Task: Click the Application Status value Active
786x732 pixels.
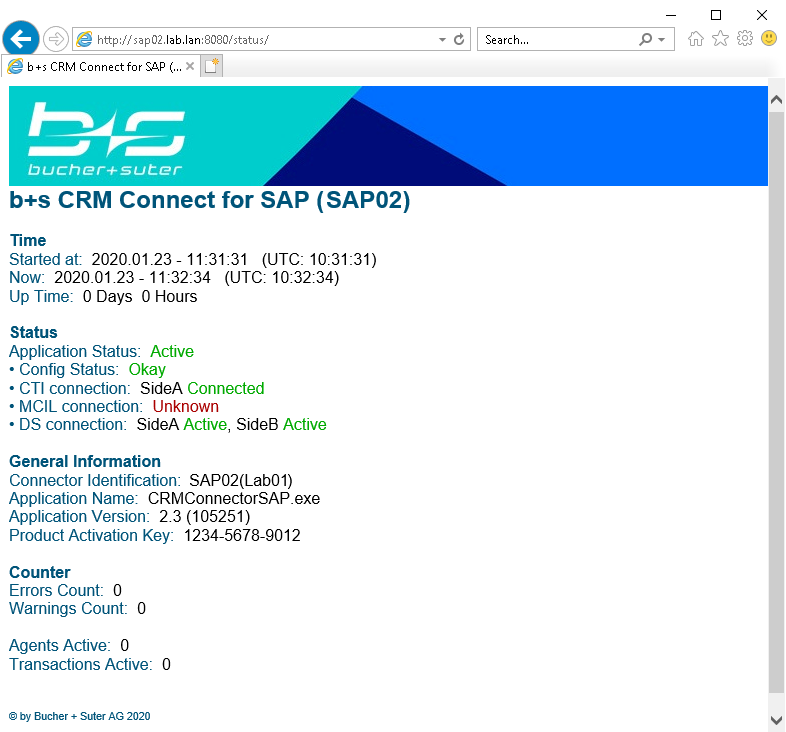Action: click(x=172, y=351)
